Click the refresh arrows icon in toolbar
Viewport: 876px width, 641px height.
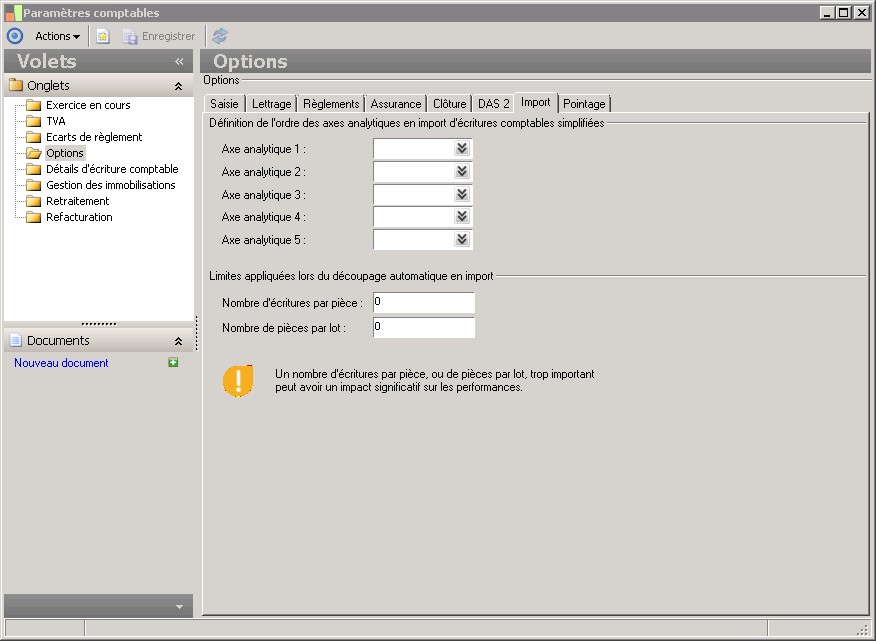coord(220,36)
